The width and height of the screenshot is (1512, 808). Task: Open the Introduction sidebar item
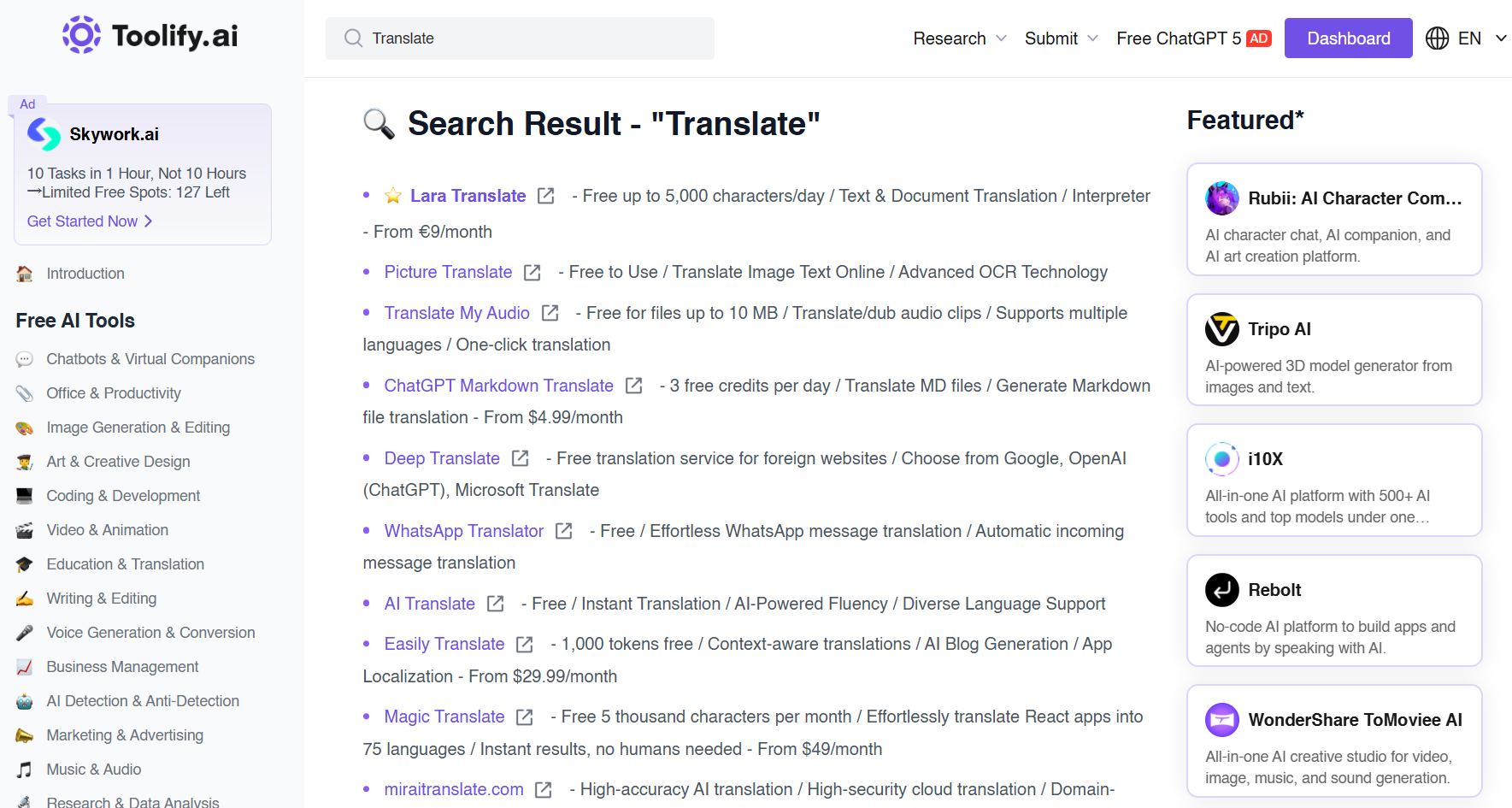tap(85, 274)
